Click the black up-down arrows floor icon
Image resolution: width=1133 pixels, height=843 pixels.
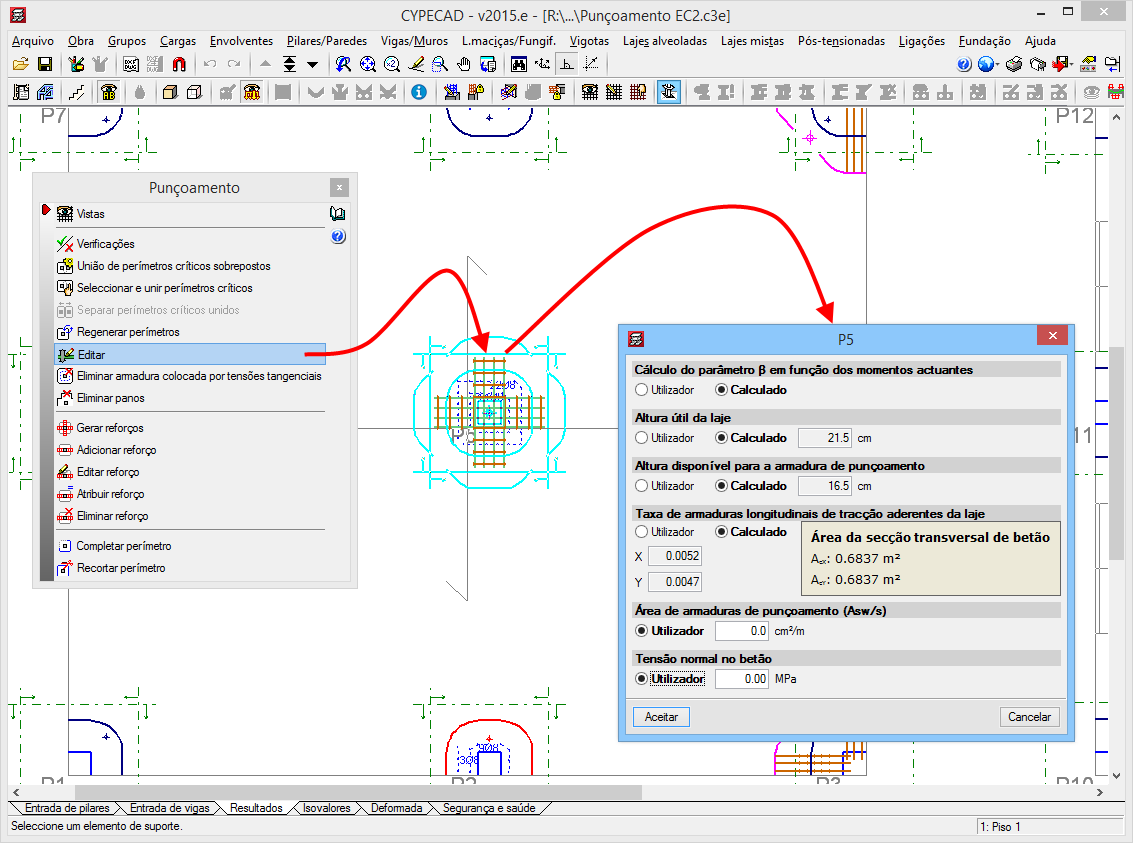point(290,64)
